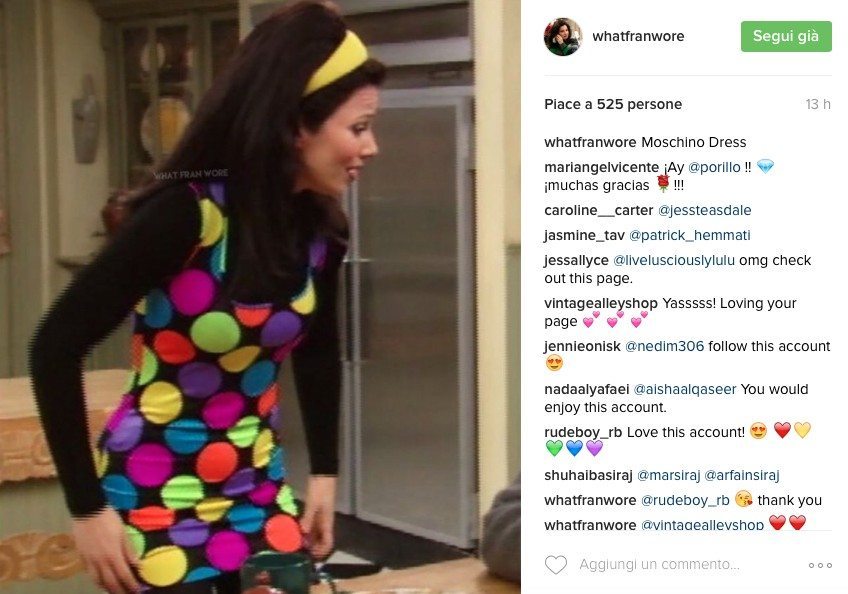The image size is (848, 594).
Task: Open the @aishaalqaseer mention
Action: pos(685,389)
